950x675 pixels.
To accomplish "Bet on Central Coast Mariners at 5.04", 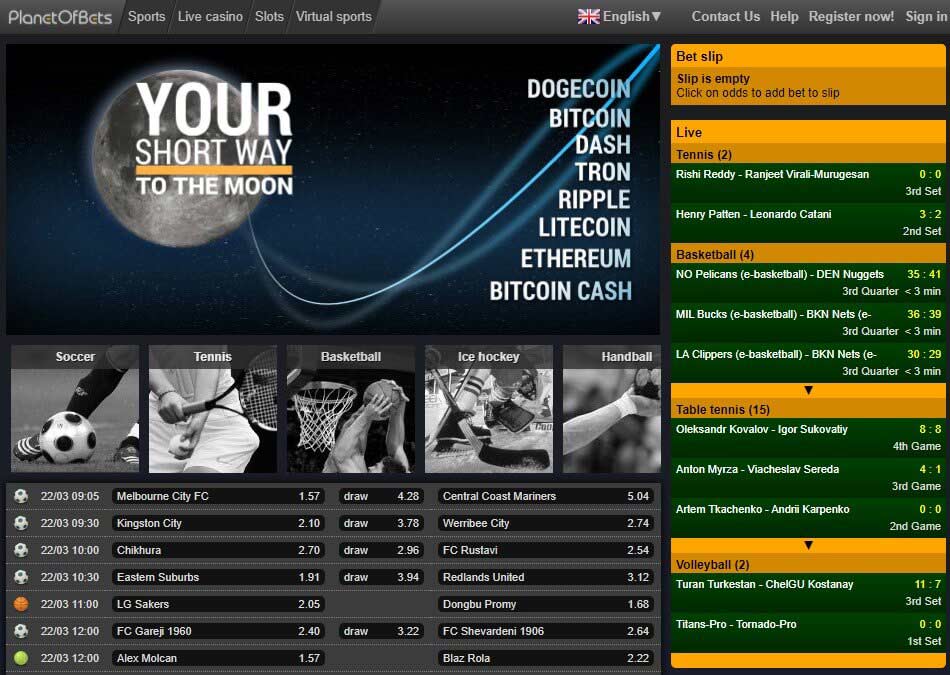I will point(545,496).
